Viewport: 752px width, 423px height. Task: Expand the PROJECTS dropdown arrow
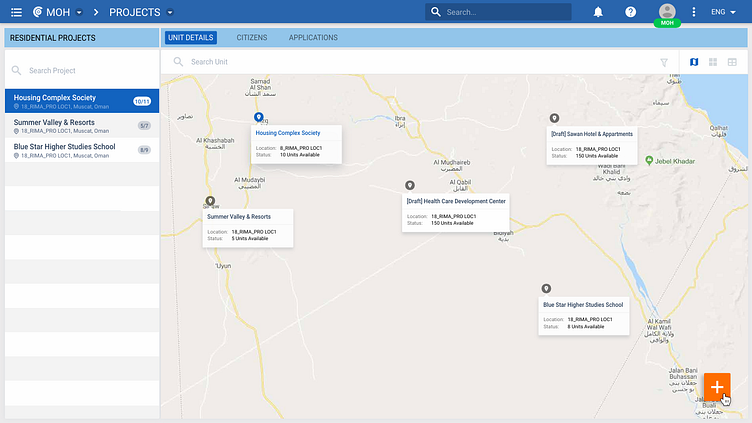pyautogui.click(x=170, y=12)
